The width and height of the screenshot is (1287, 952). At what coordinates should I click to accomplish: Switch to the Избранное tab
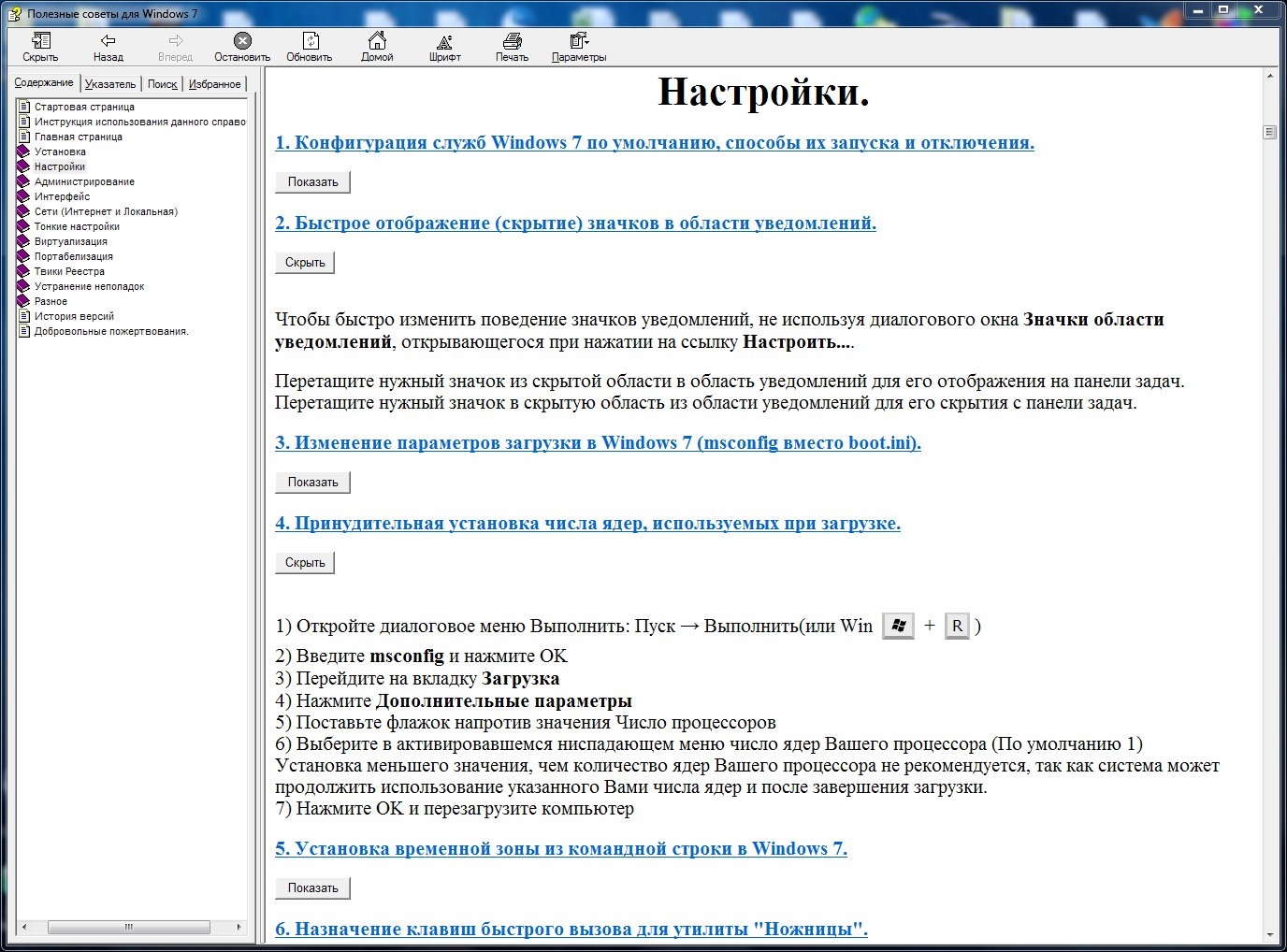214,84
